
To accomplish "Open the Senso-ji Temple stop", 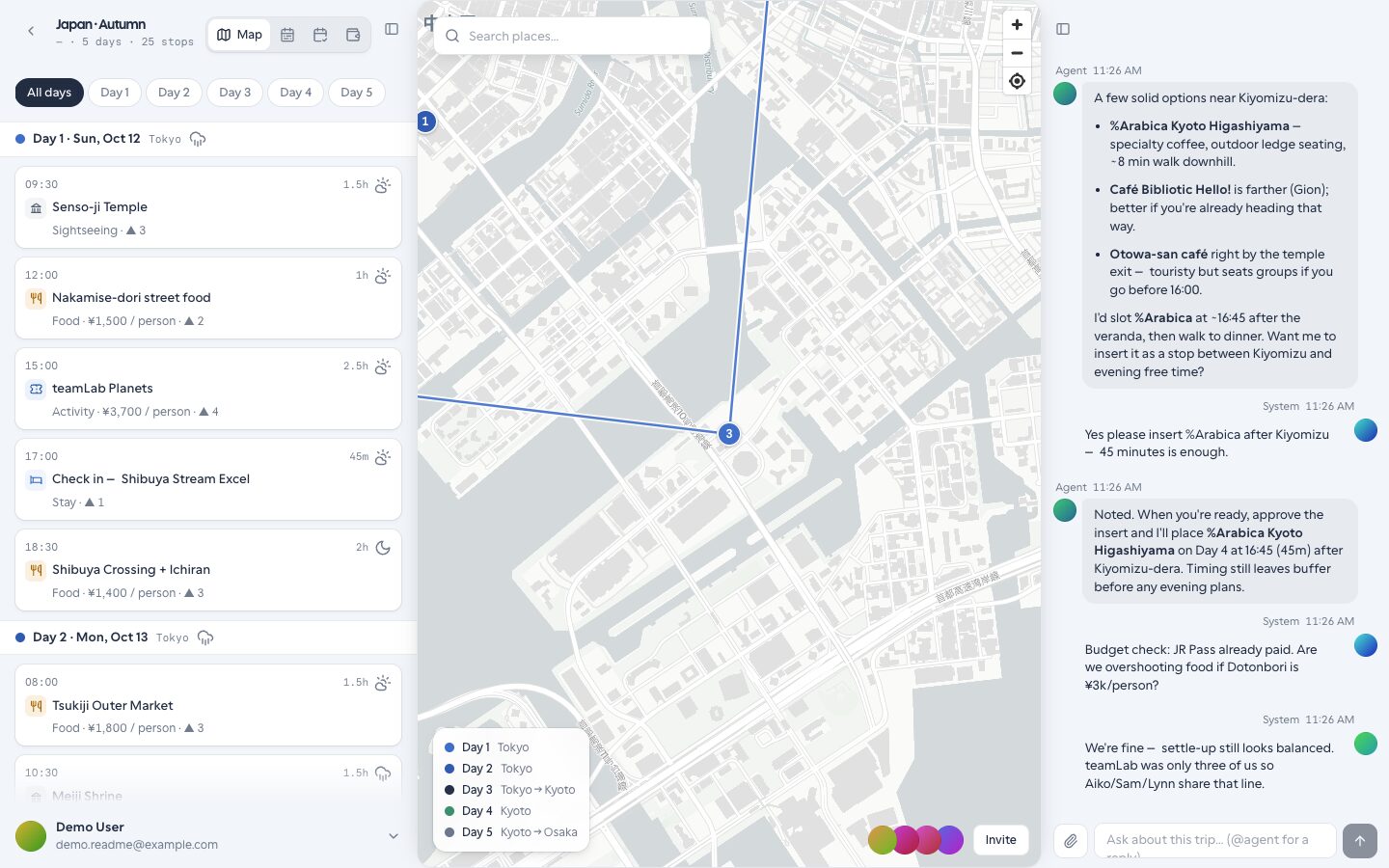I will coord(208,207).
